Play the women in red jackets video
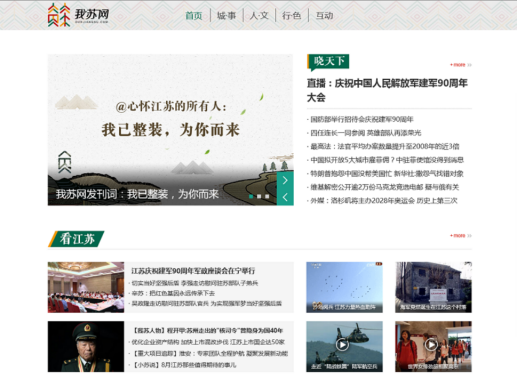The height and width of the screenshot is (387, 517). [x=431, y=344]
